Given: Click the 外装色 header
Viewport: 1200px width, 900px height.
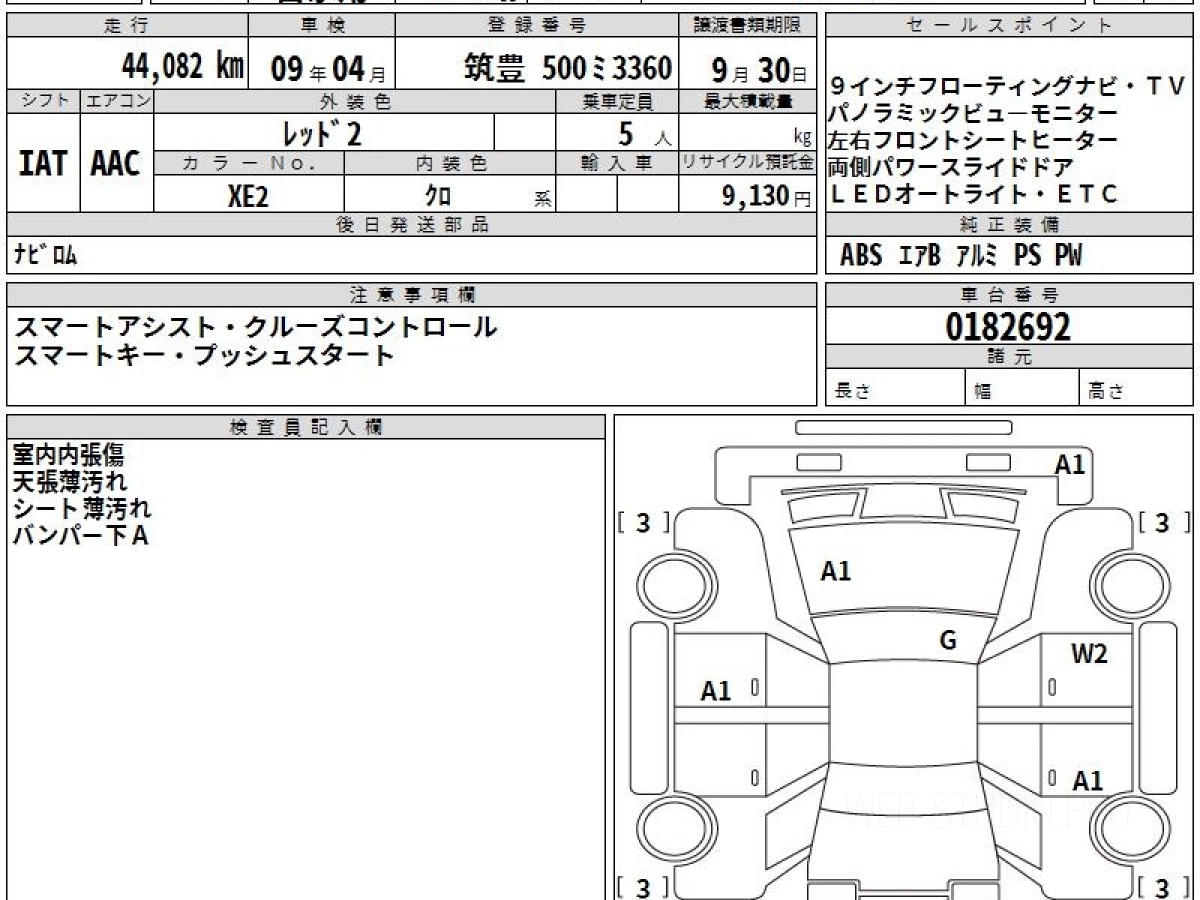Looking at the screenshot, I should [354, 101].
